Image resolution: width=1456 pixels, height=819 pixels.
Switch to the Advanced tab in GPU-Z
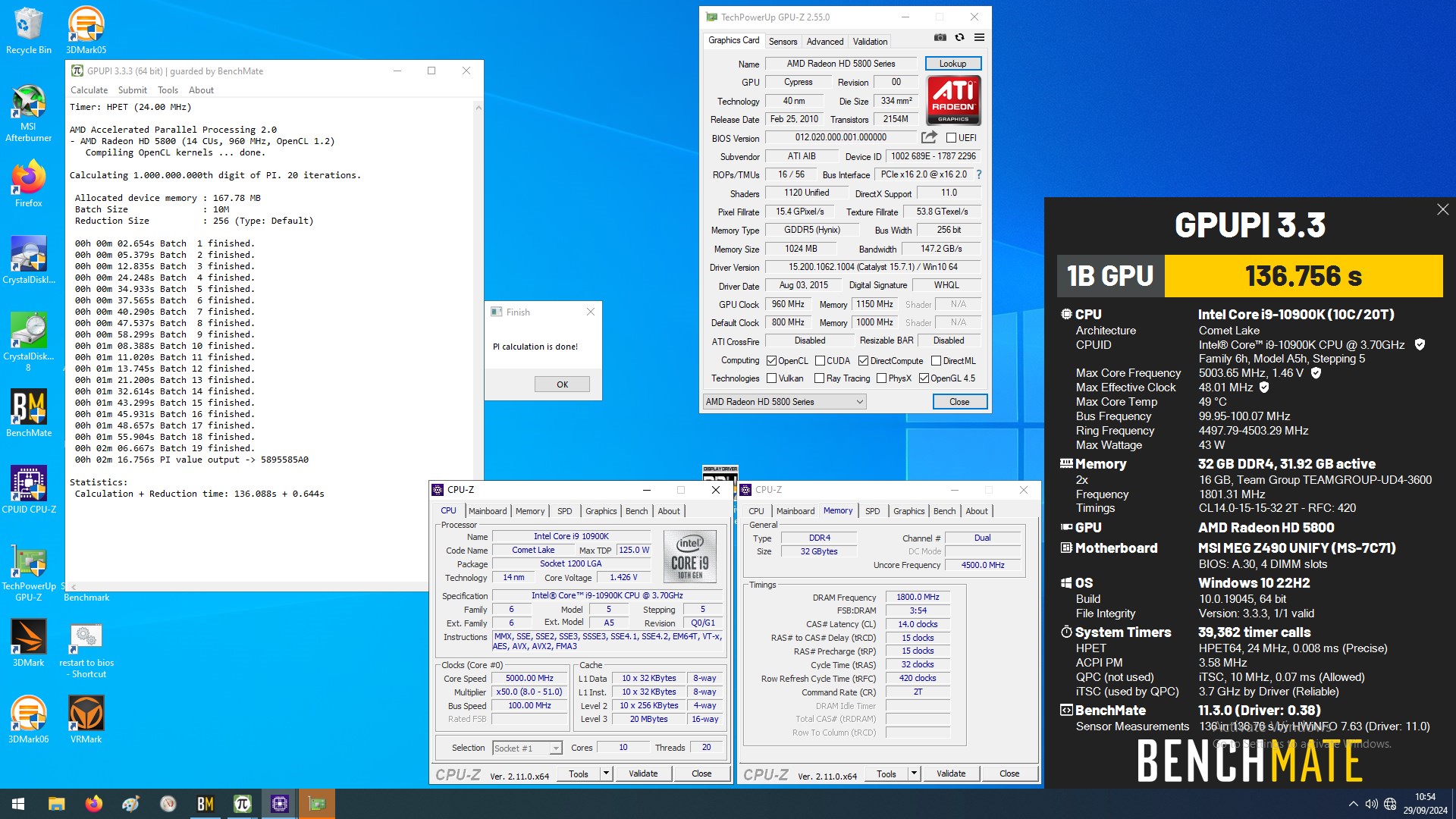click(x=824, y=42)
